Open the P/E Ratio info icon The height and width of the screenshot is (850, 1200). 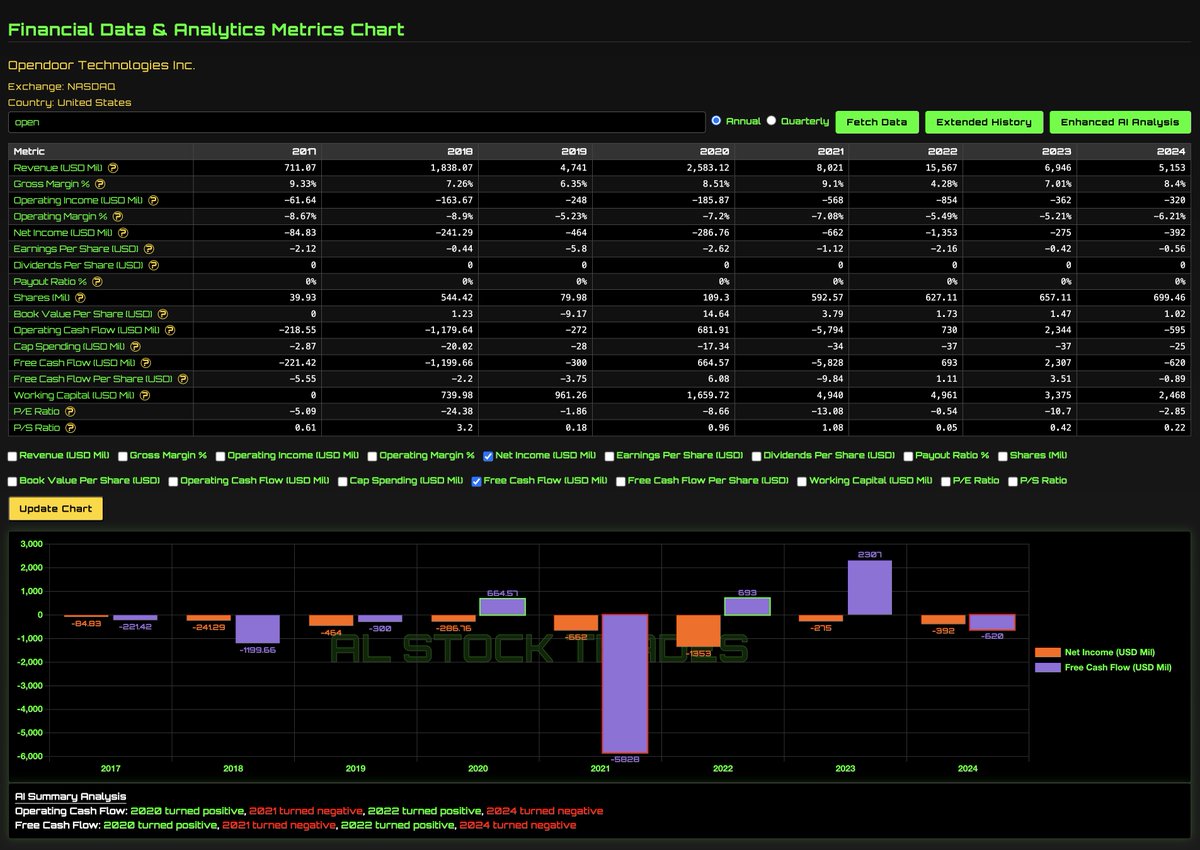point(70,411)
